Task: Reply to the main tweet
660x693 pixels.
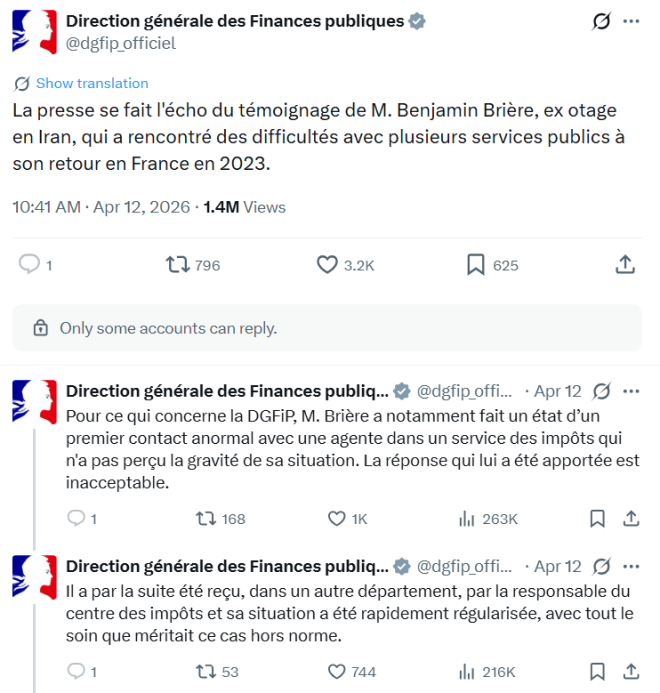Action: 30,265
